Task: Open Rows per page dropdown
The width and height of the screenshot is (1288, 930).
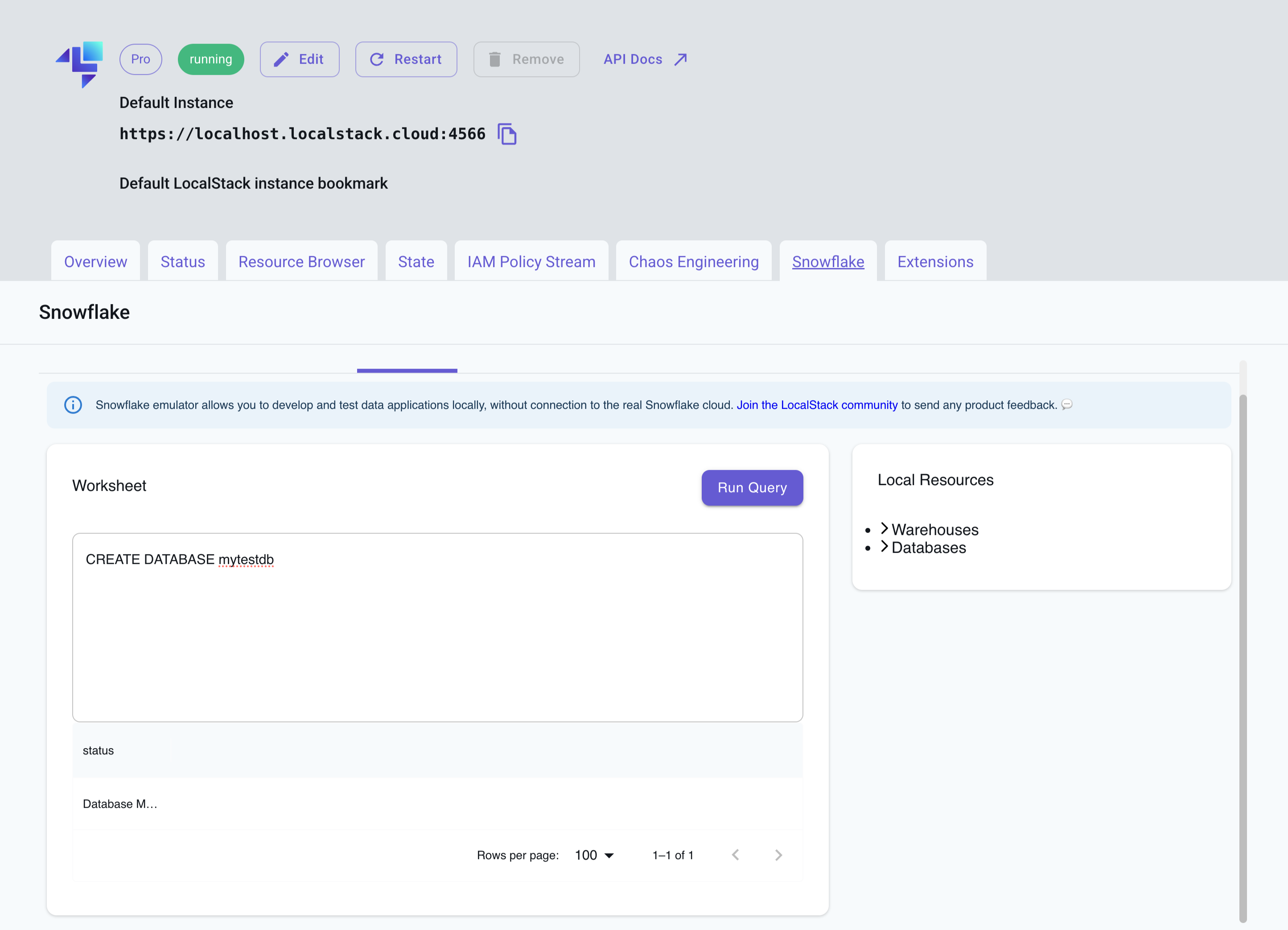Action: tap(594, 855)
